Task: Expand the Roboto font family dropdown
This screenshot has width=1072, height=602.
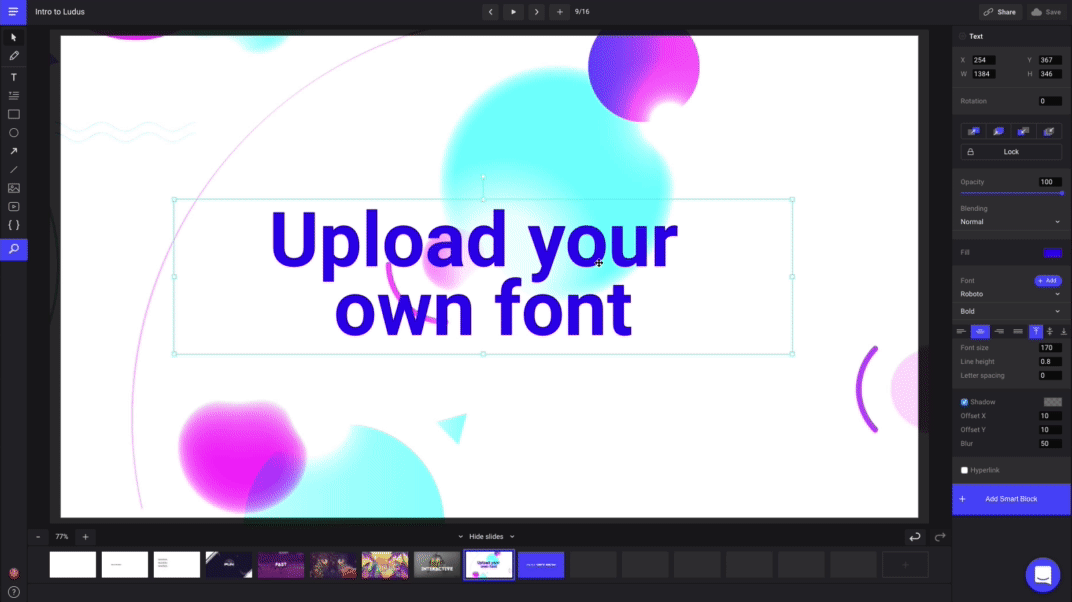Action: [x=1010, y=294]
